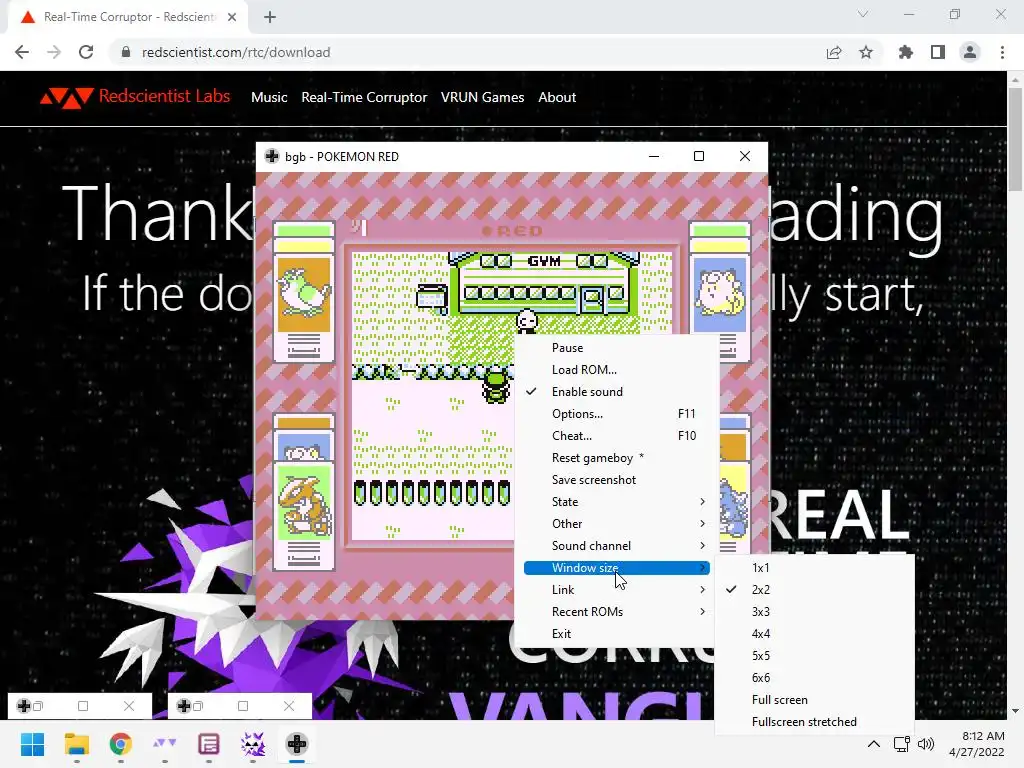The width and height of the screenshot is (1024, 768).
Task: Open the purple Redscientist app in the taskbar
Action: (x=165, y=744)
